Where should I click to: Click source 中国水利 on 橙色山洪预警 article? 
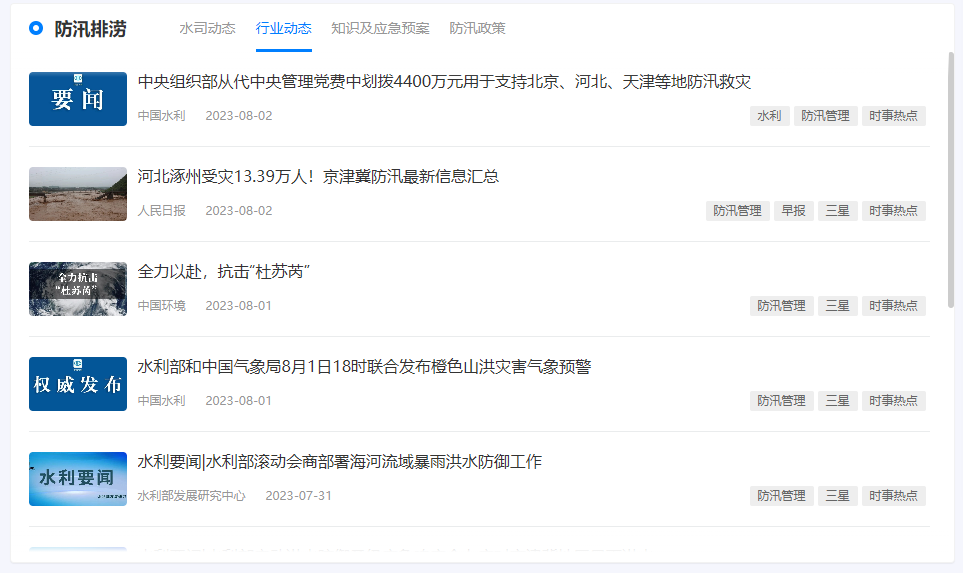click(162, 401)
